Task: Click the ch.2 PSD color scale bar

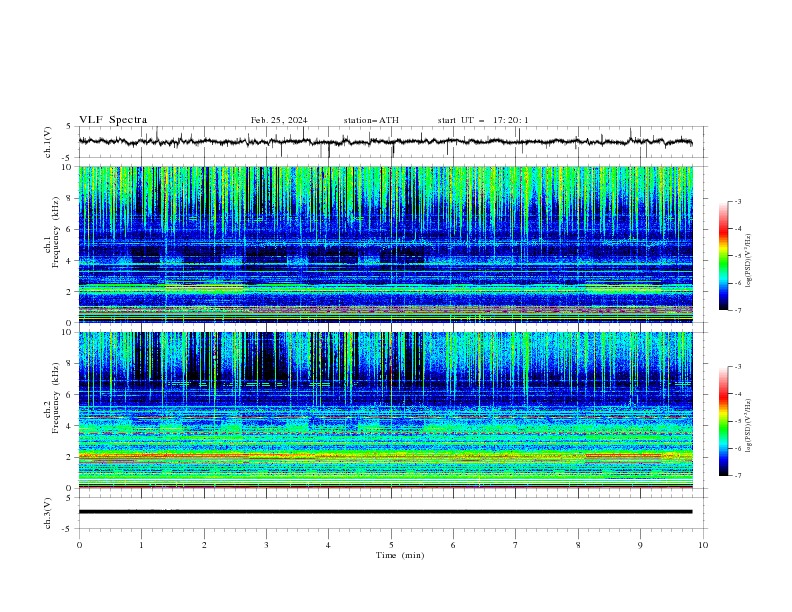Action: 723,421
